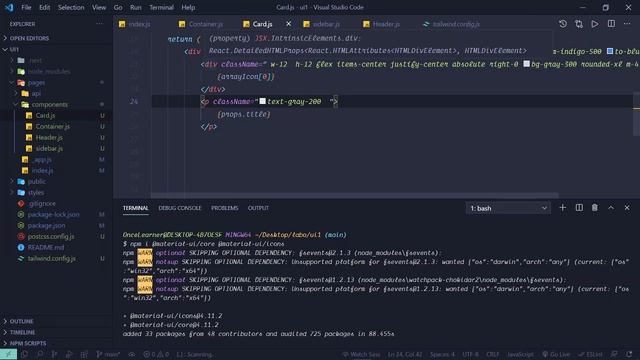Open the editor More Actions ellipsis
The height and width of the screenshot is (360, 640).
click(627, 24)
